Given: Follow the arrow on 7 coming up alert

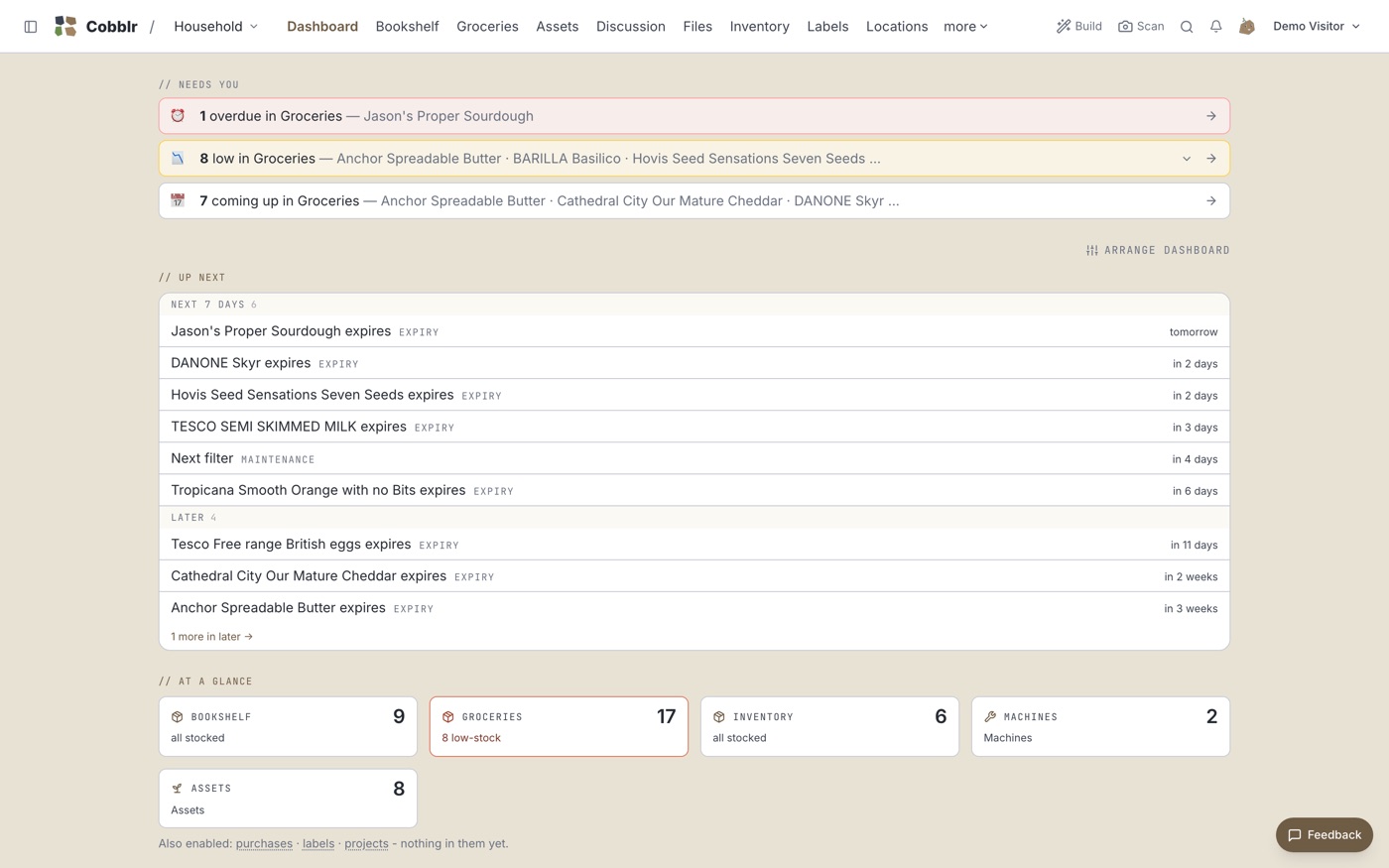Looking at the screenshot, I should click(x=1211, y=200).
